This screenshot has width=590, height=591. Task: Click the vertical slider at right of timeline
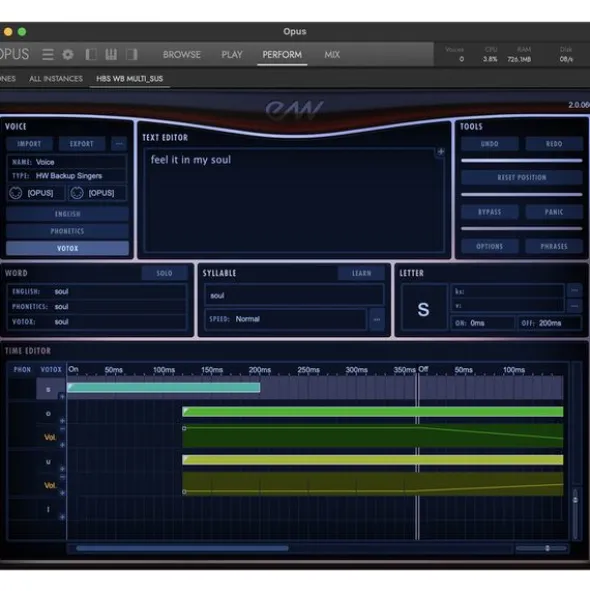(x=575, y=513)
